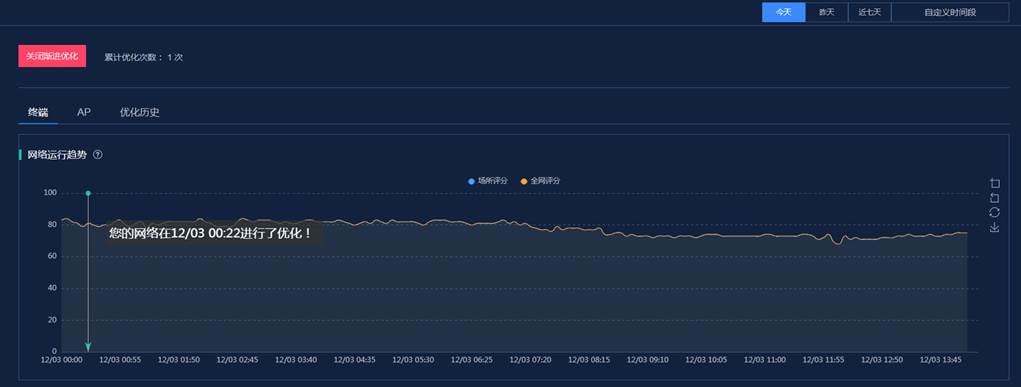Click x-axis label 12/03 06:25

pyautogui.click(x=472, y=359)
